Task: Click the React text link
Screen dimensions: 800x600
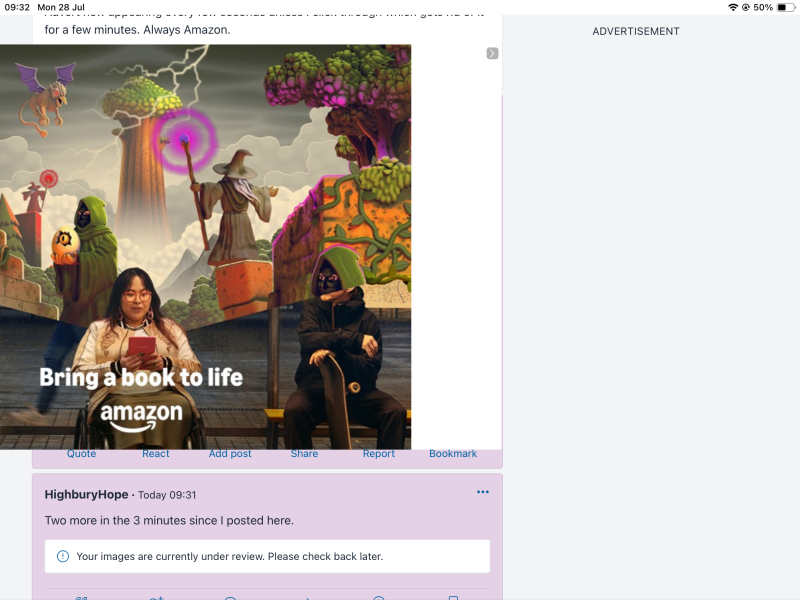Action: pyautogui.click(x=156, y=453)
